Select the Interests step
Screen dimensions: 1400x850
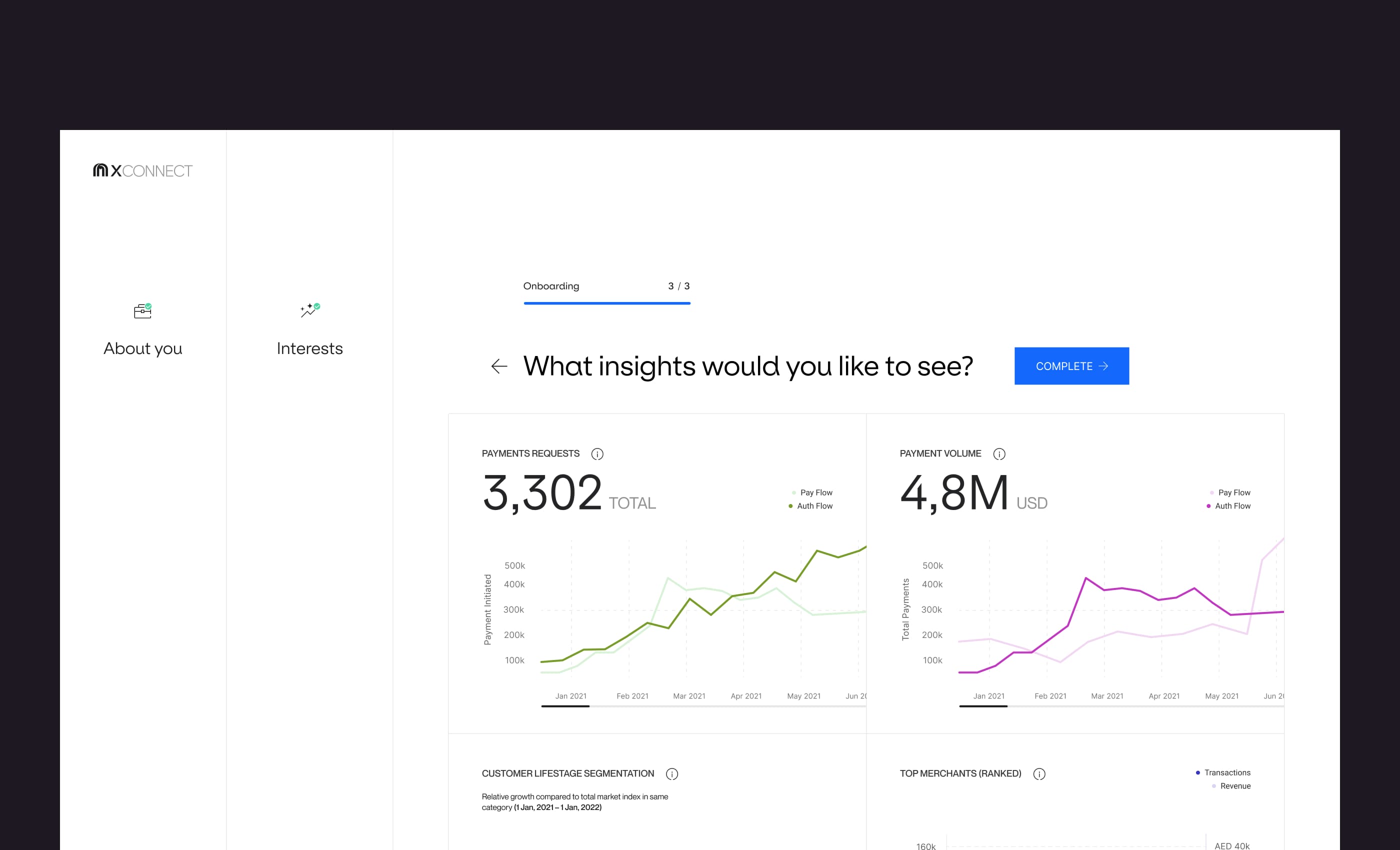tap(309, 329)
